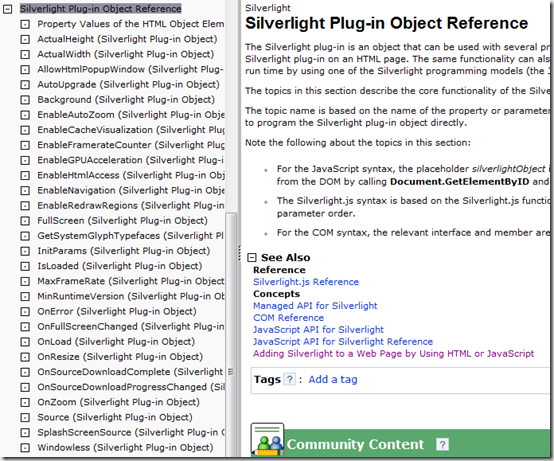Open the EnableAutoZoom topic
Screen dimensions: 554x461
point(131,115)
